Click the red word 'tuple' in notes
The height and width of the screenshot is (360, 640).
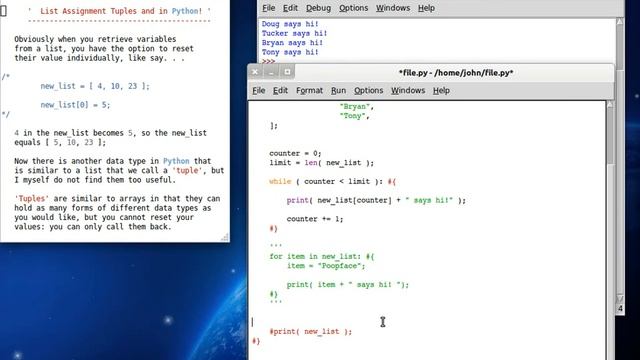(187, 171)
